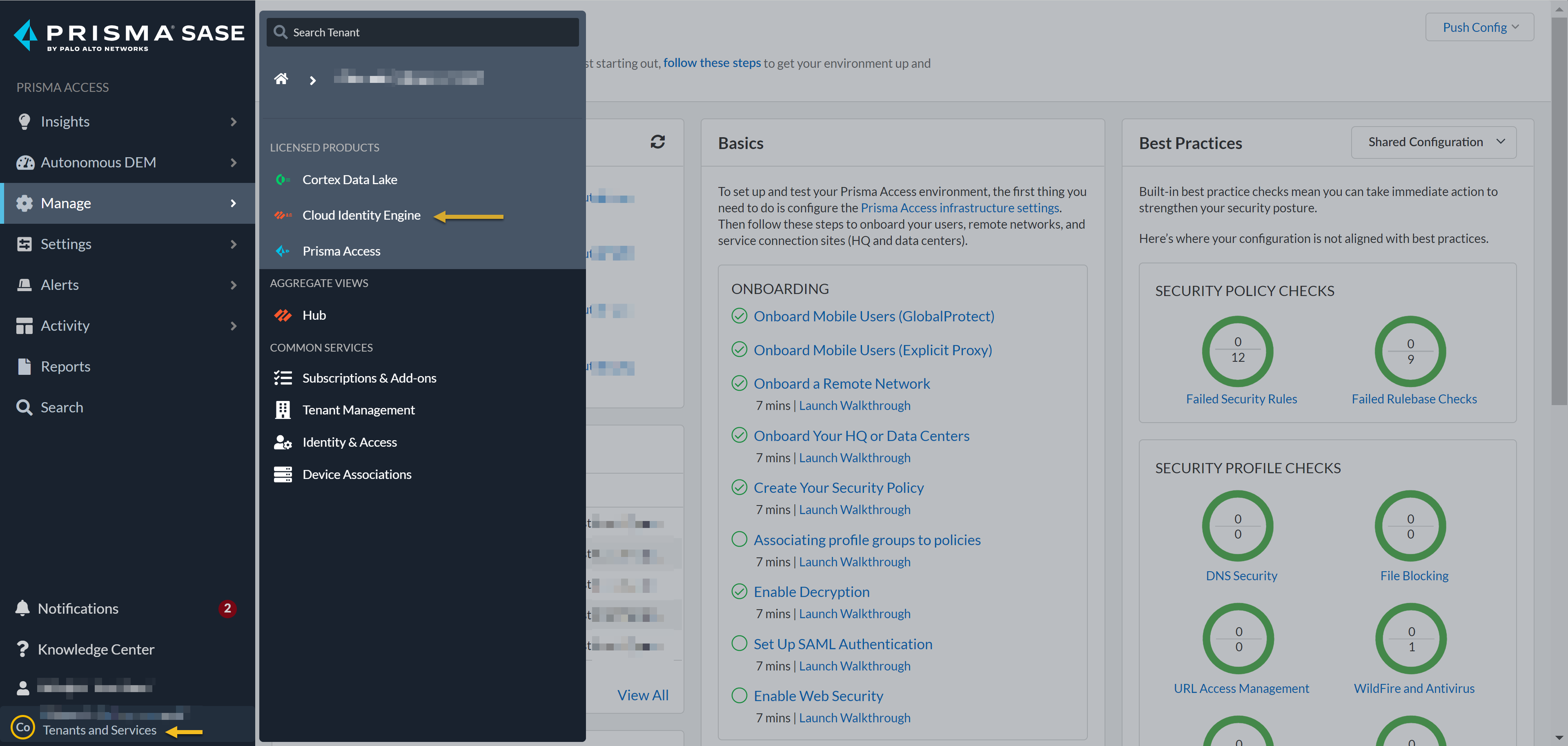This screenshot has width=1568, height=746.
Task: Click the follow these steps link
Action: tap(712, 62)
